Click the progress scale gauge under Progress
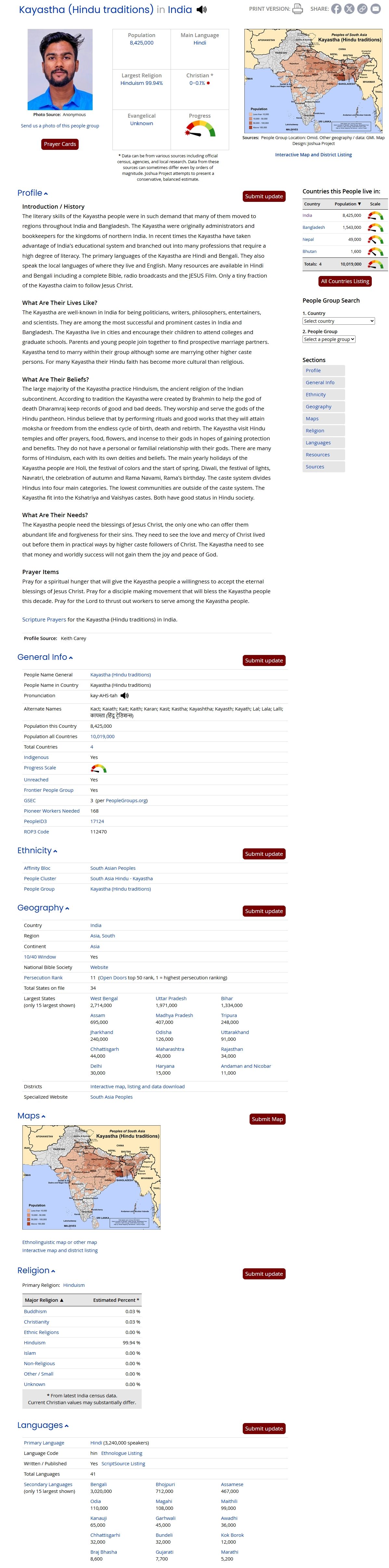 coord(200,128)
